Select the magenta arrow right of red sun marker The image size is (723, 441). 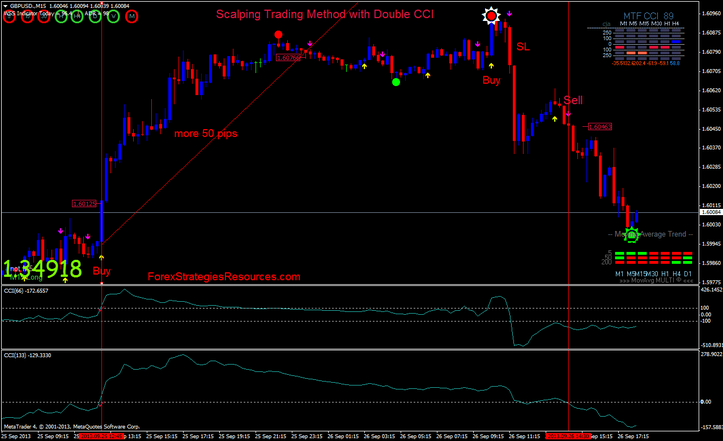coord(509,14)
